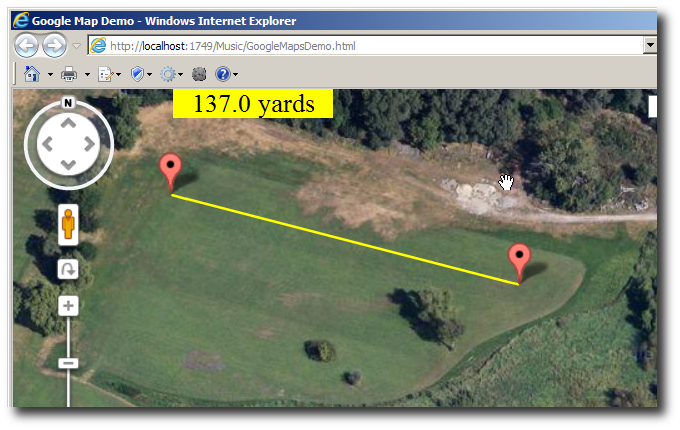Image resolution: width=680 pixels, height=430 pixels.
Task: Select the orange Street View pegman
Action: 68,225
